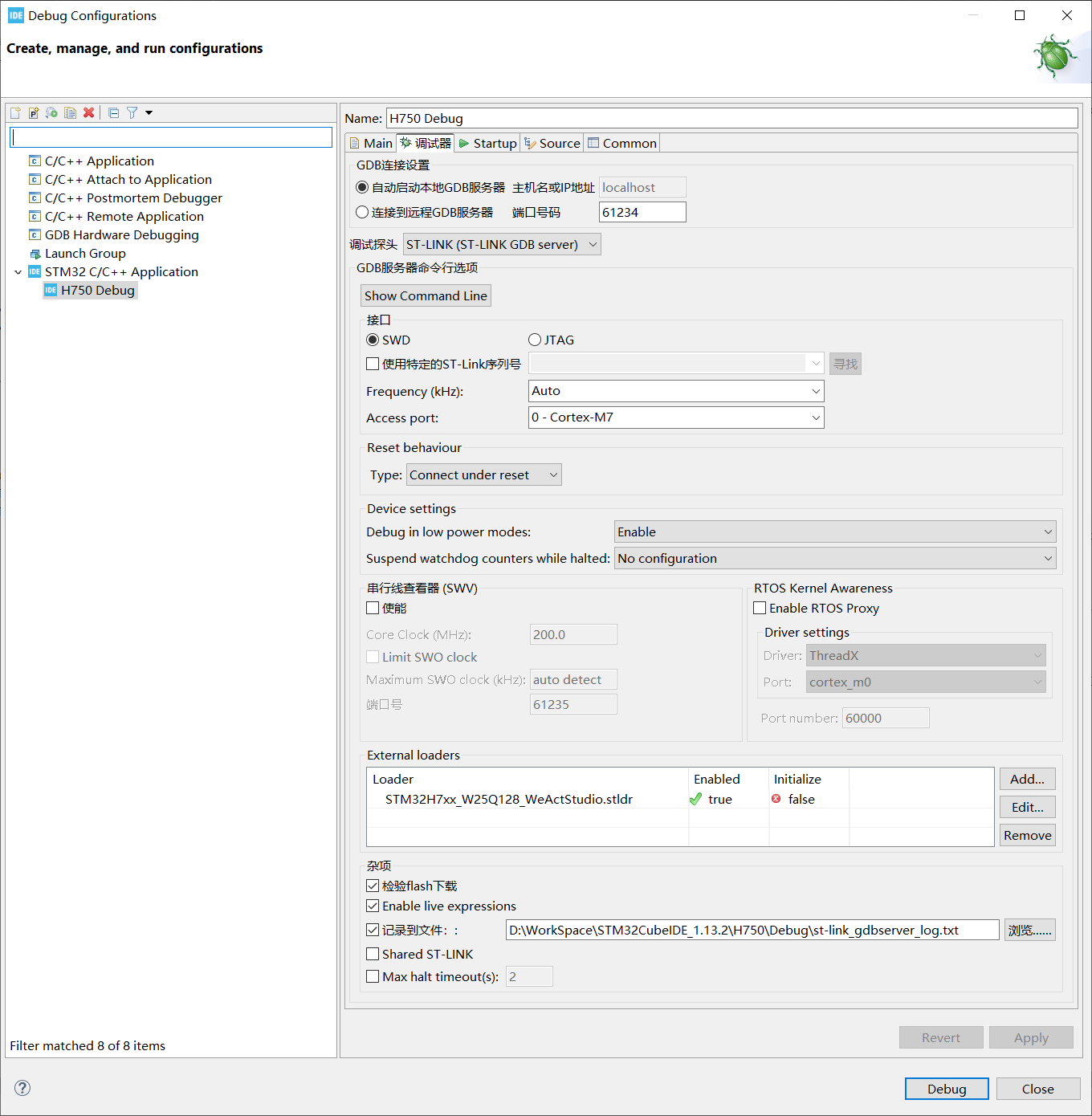Click the Show Command Line button
The width and height of the screenshot is (1092, 1116).
426,295
